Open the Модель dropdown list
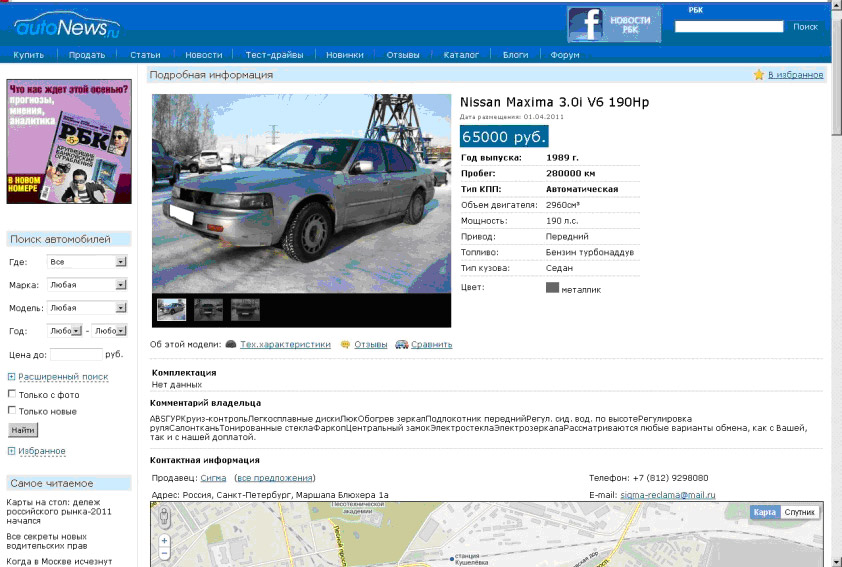 click(87, 308)
